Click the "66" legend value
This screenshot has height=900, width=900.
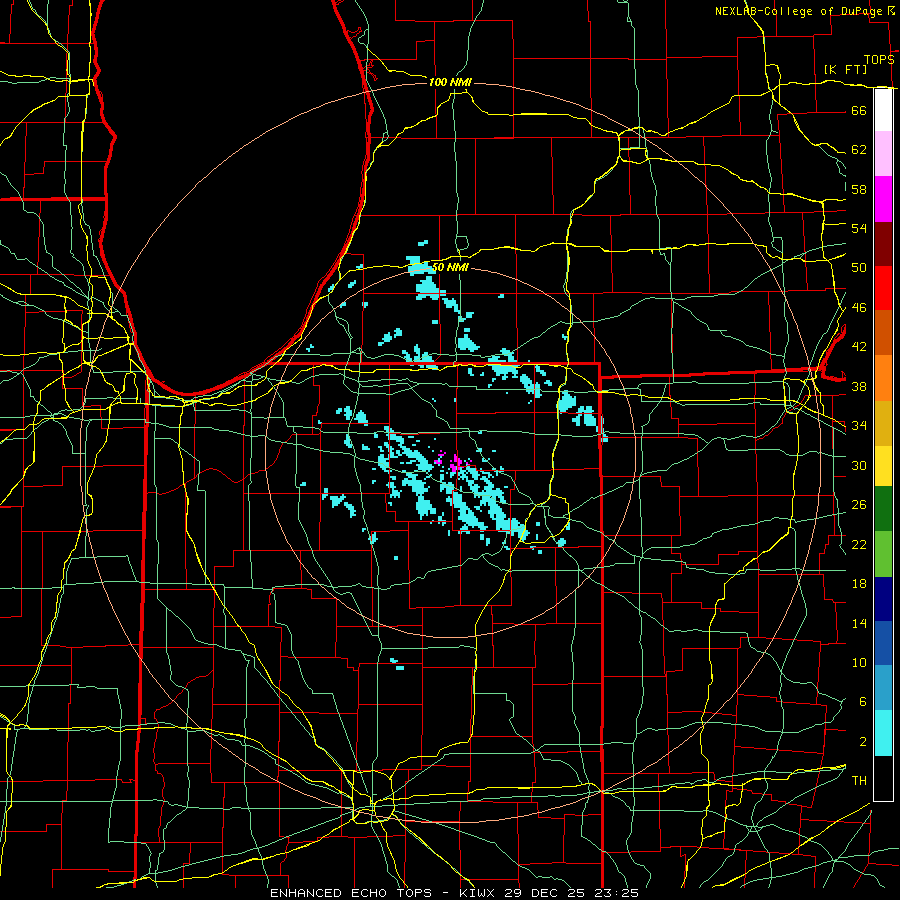(x=859, y=110)
